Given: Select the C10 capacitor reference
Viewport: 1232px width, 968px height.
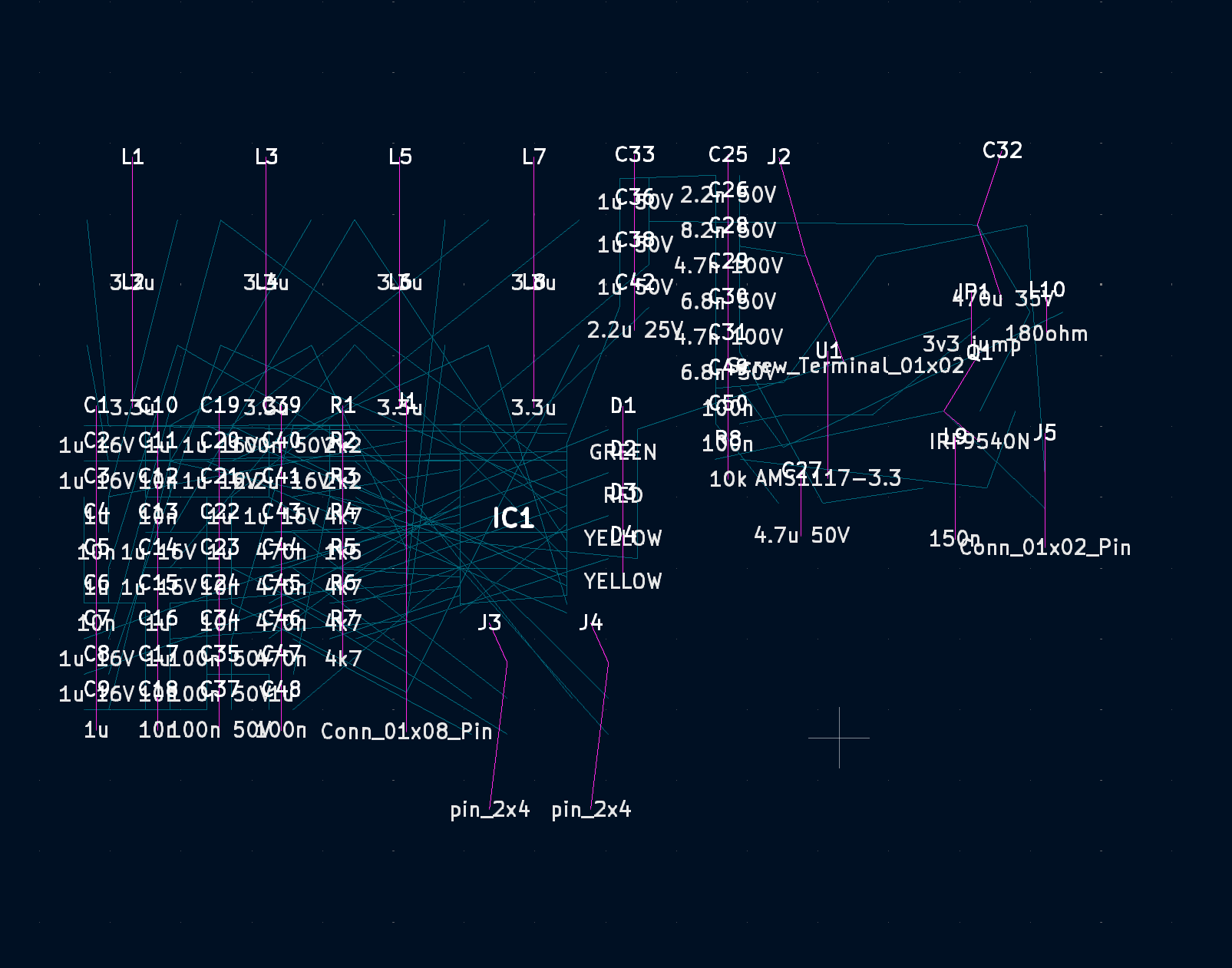Looking at the screenshot, I should click(158, 405).
